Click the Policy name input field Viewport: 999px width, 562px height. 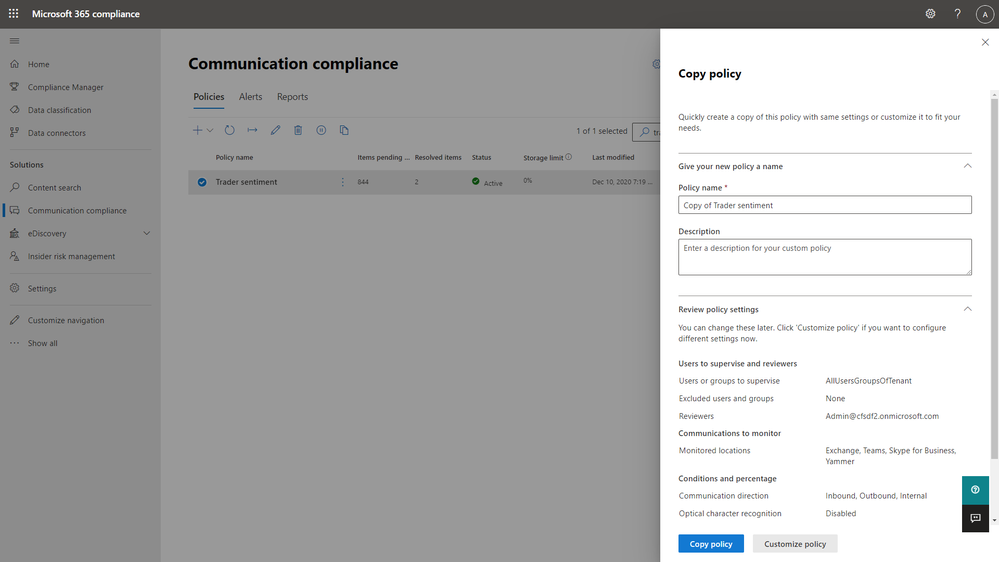[824, 205]
